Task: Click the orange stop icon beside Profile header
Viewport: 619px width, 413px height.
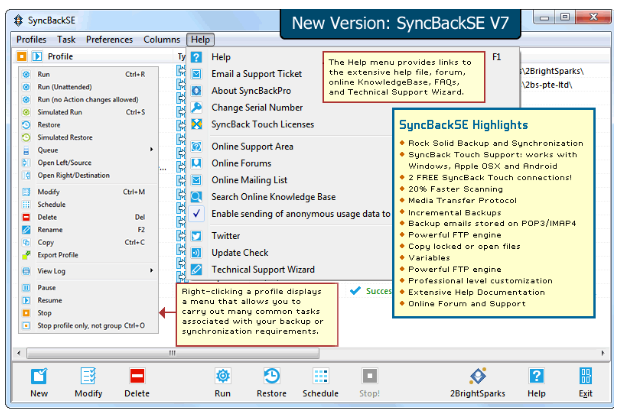Action: click(x=22, y=56)
